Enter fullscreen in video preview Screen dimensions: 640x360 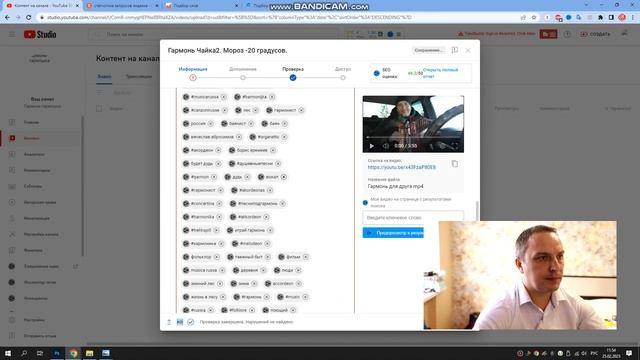click(455, 146)
